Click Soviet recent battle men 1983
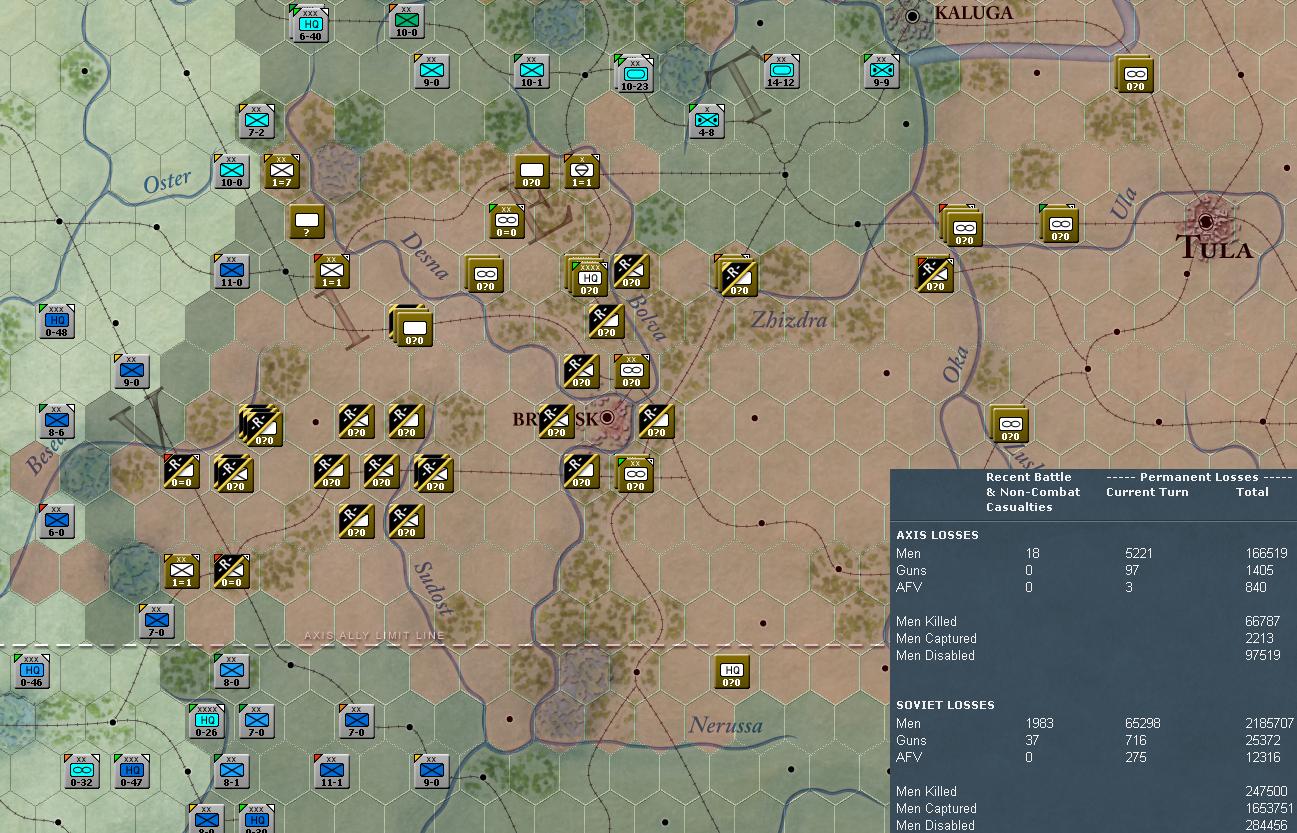Viewport: 1297px width, 833px height. click(1040, 723)
